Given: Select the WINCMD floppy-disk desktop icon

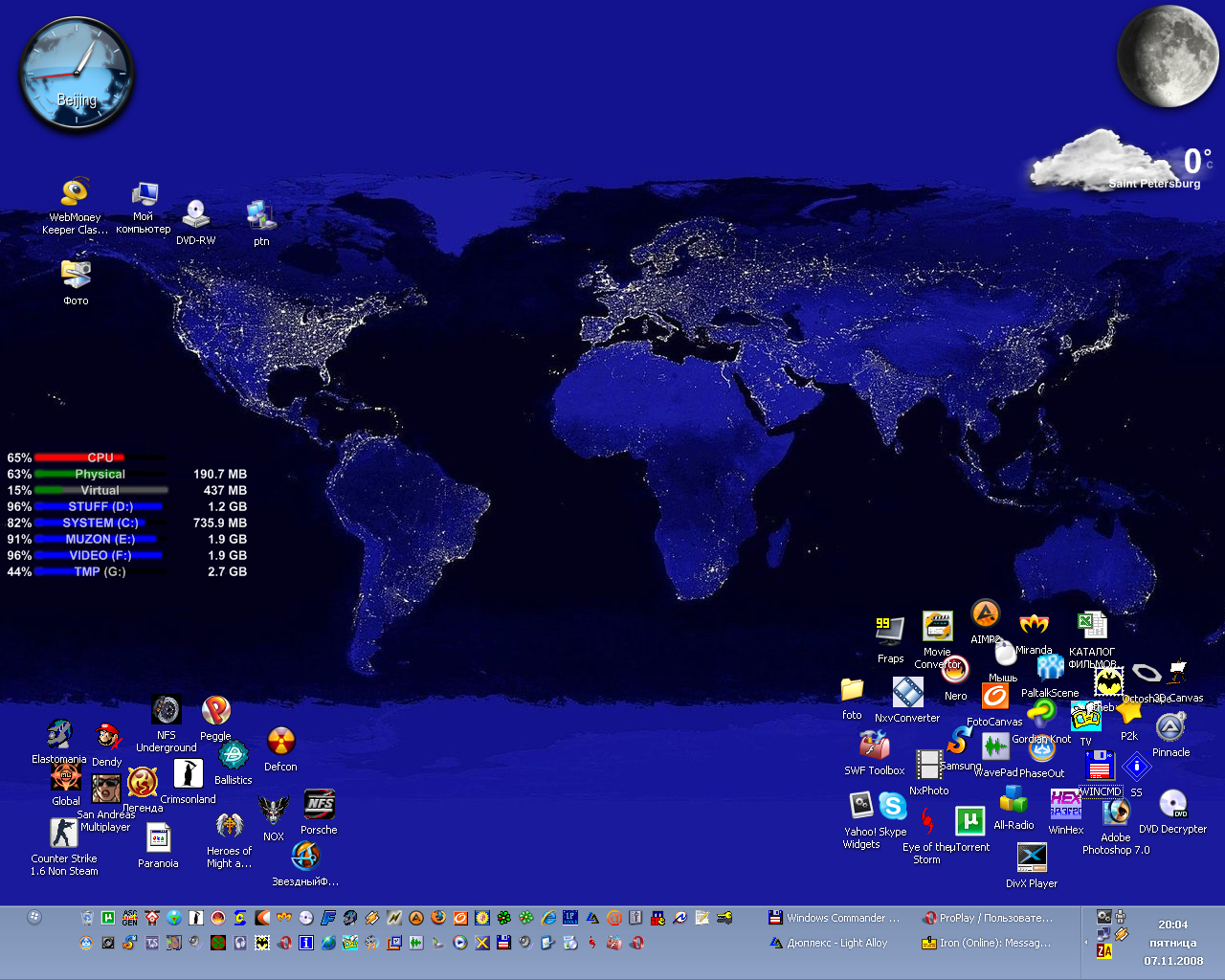Looking at the screenshot, I should pyautogui.click(x=1100, y=767).
